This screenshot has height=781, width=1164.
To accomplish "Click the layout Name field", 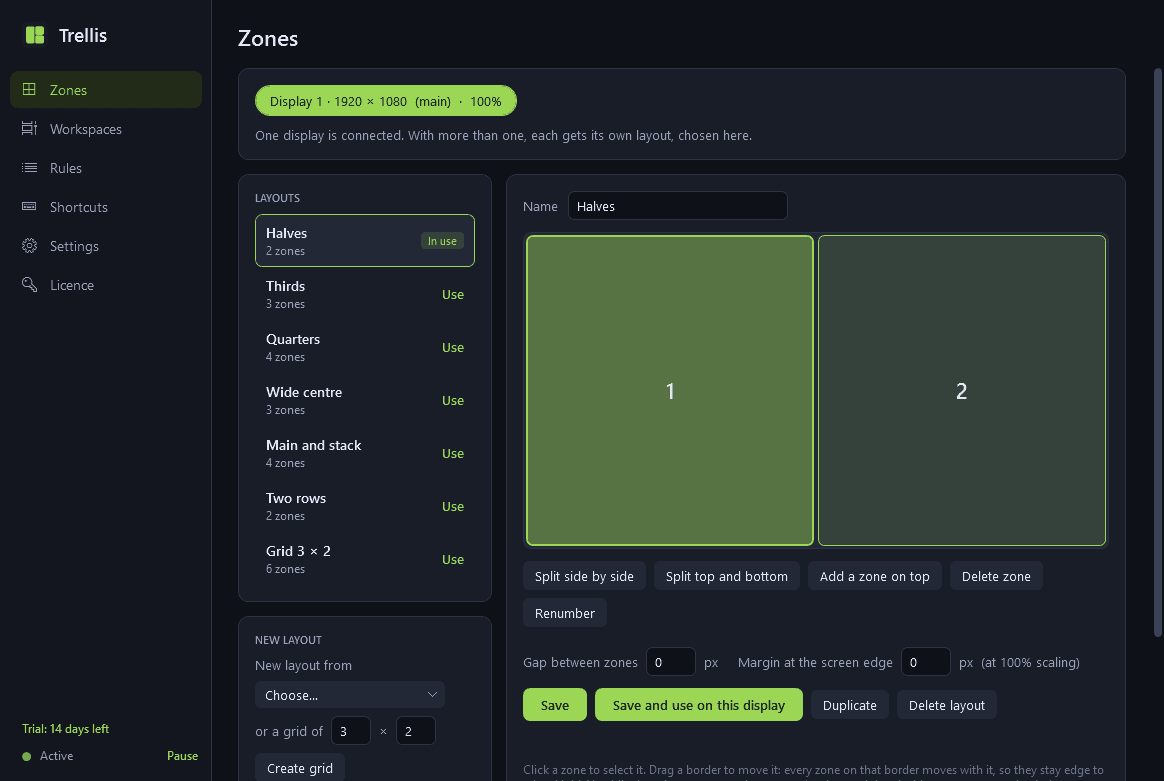I will (x=678, y=206).
